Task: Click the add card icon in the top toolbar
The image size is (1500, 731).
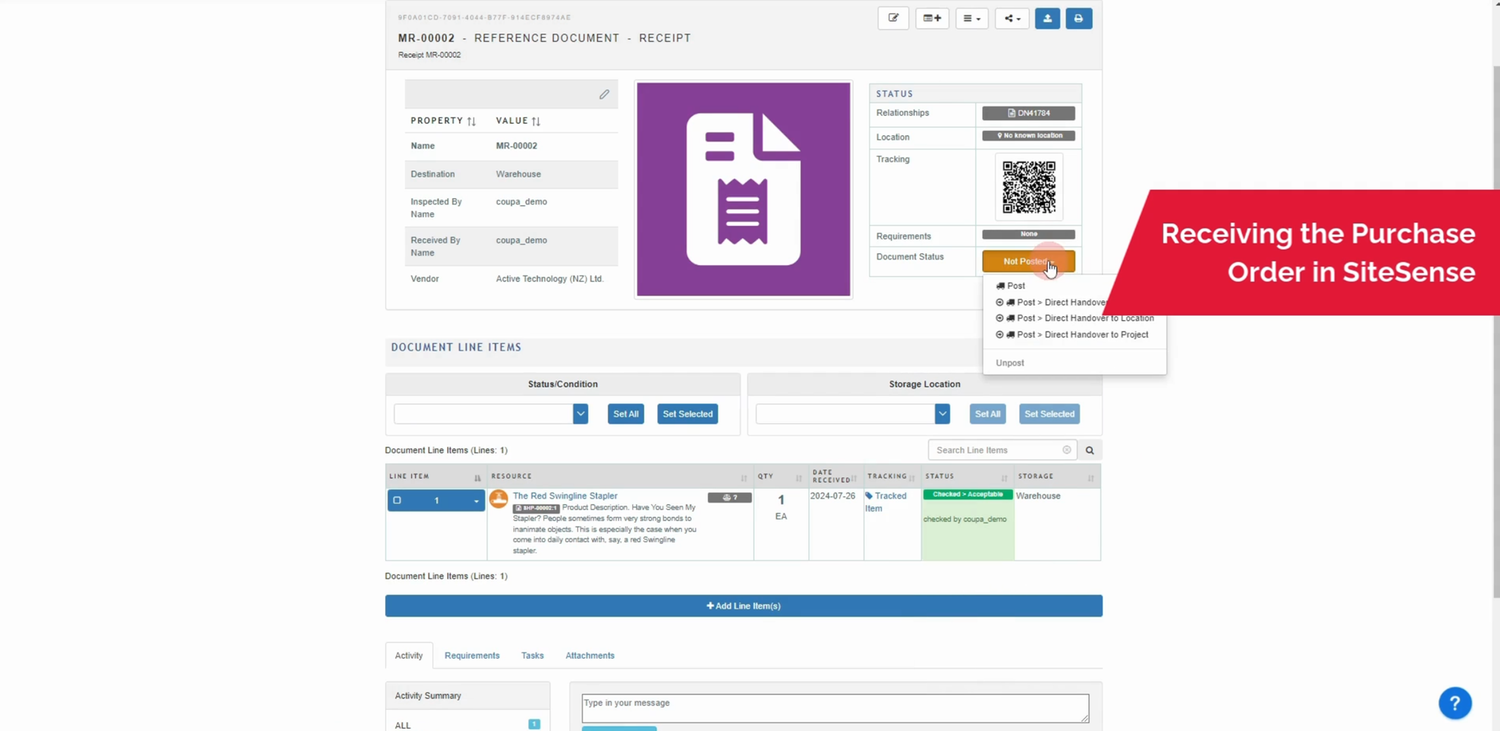Action: pos(931,18)
